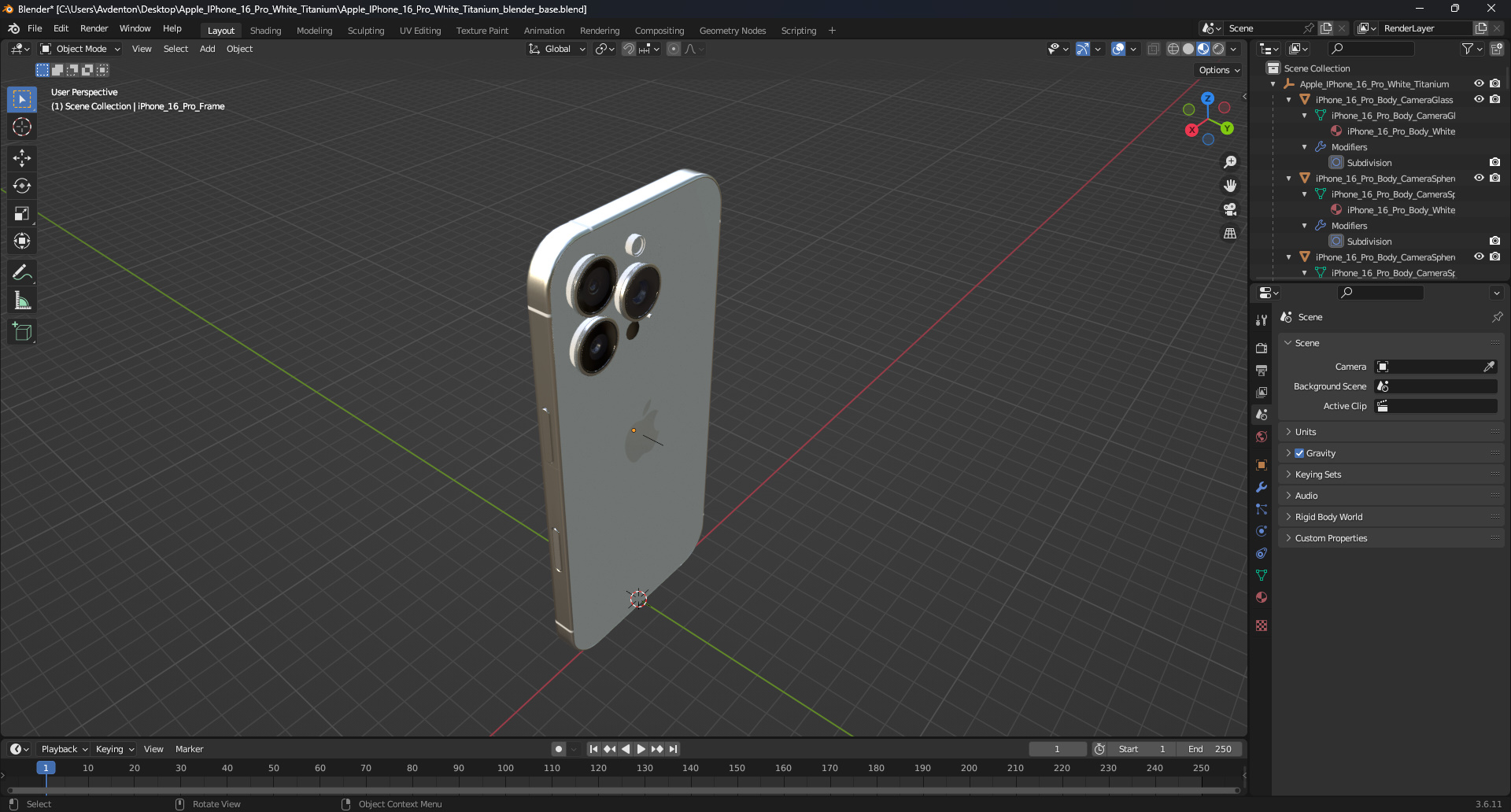Switch perspective/orthographic grid icon
1511x812 pixels.
(1229, 233)
